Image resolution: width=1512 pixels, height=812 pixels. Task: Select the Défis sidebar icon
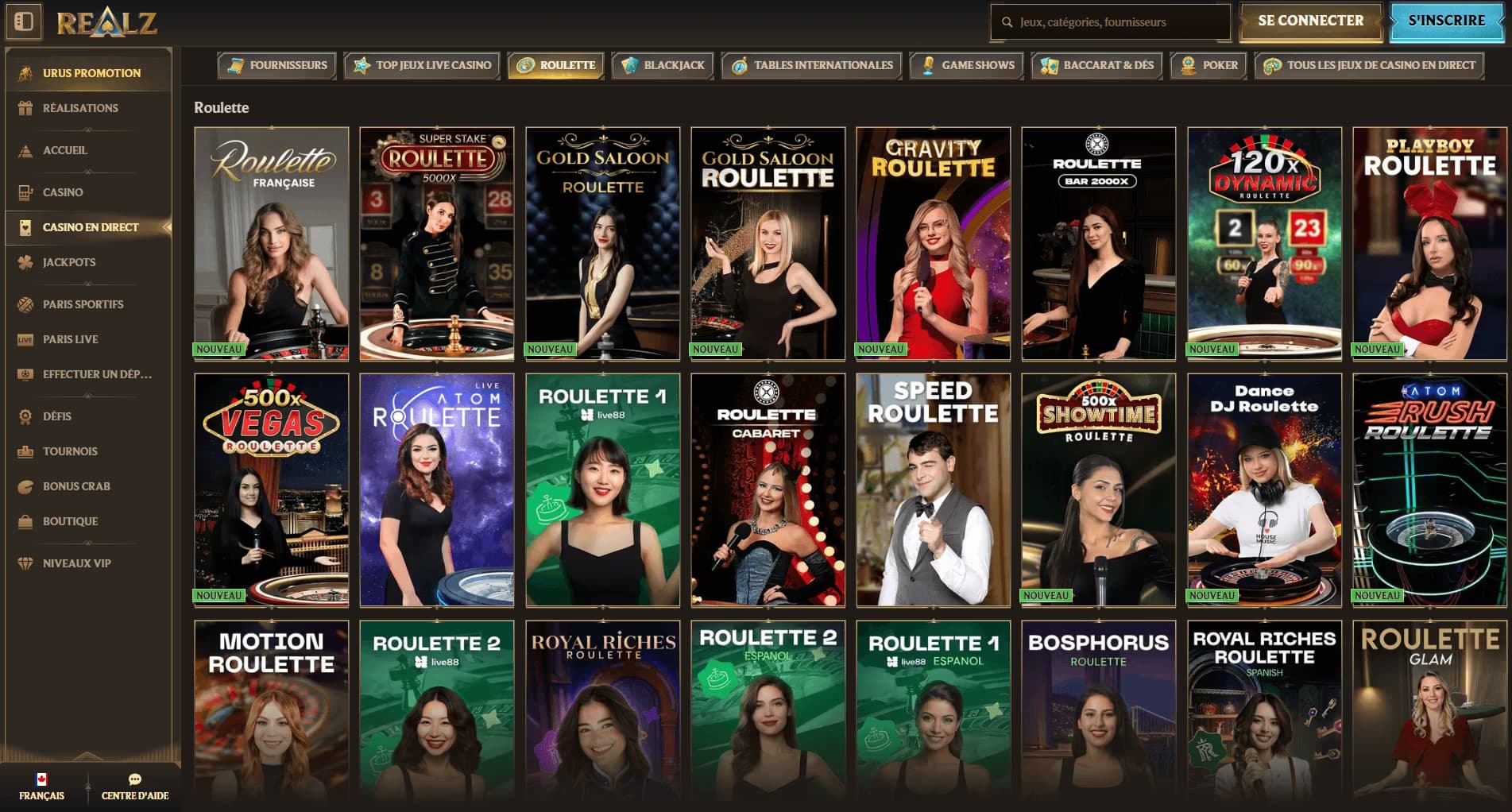pyautogui.click(x=26, y=416)
